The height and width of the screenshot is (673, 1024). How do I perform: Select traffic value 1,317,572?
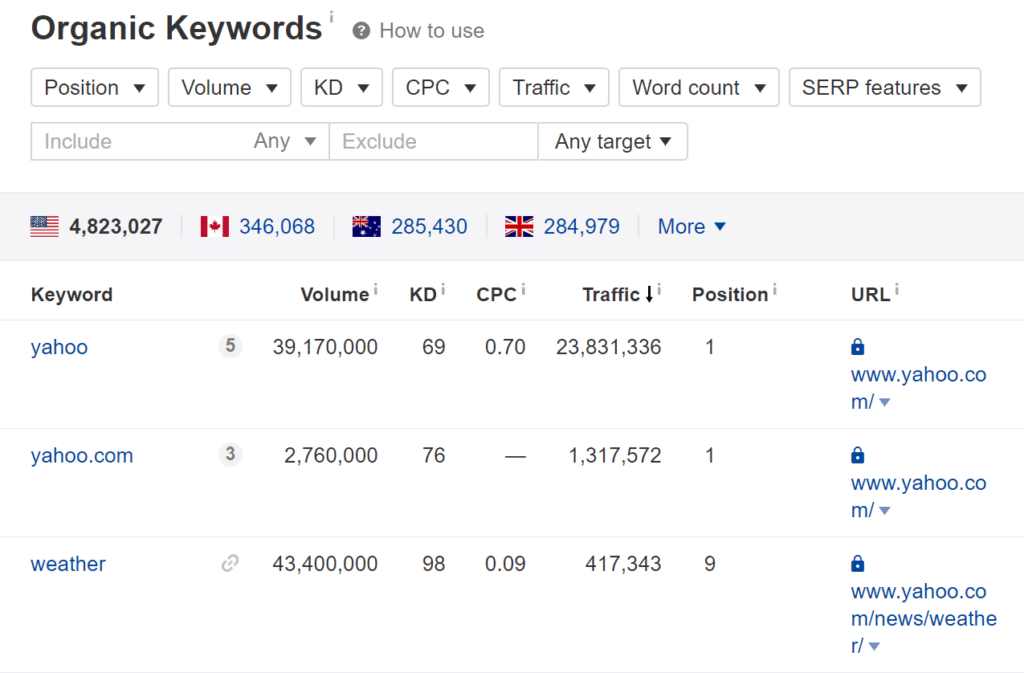(x=615, y=455)
